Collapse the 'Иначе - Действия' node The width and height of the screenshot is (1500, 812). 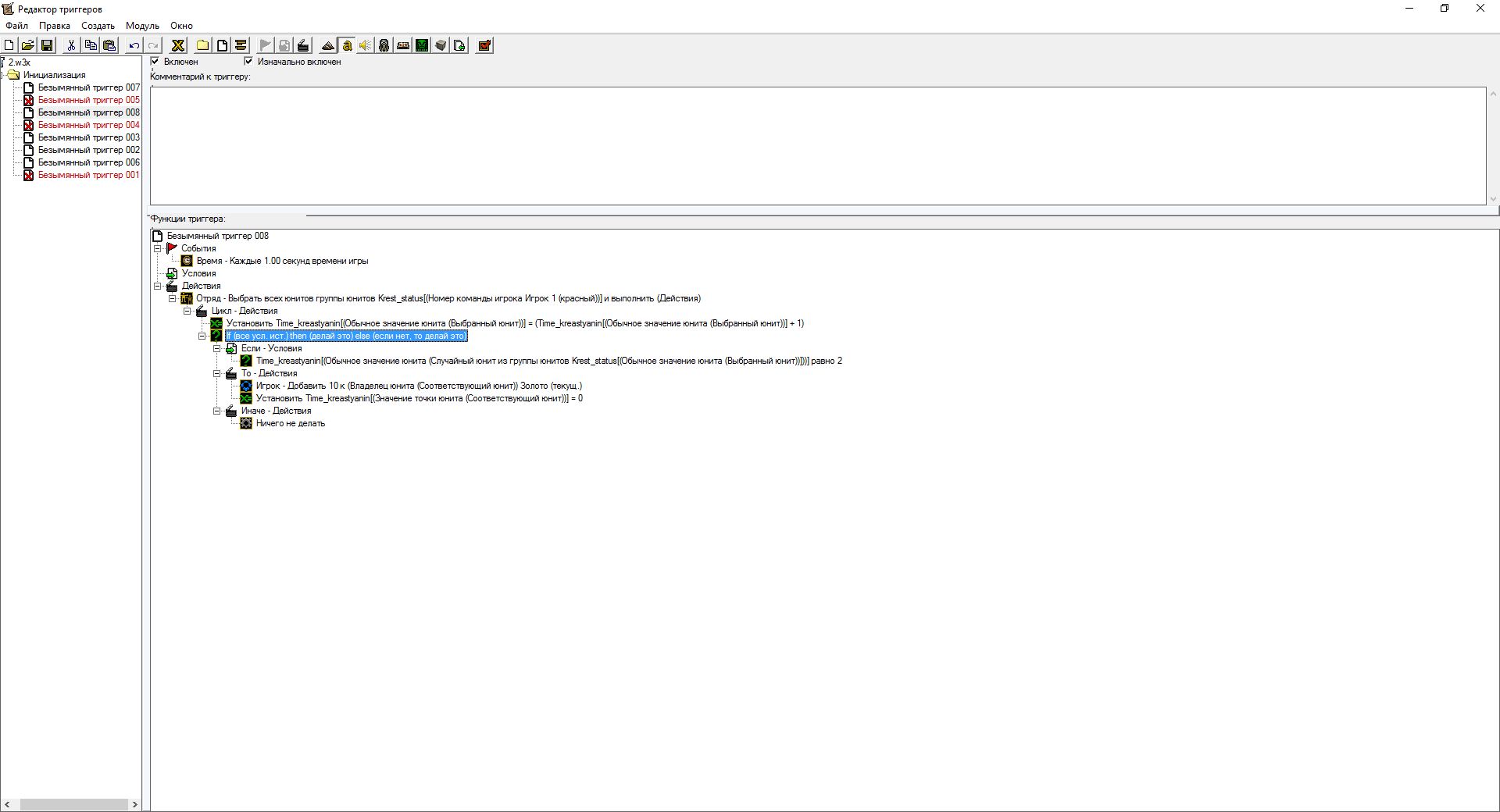216,411
